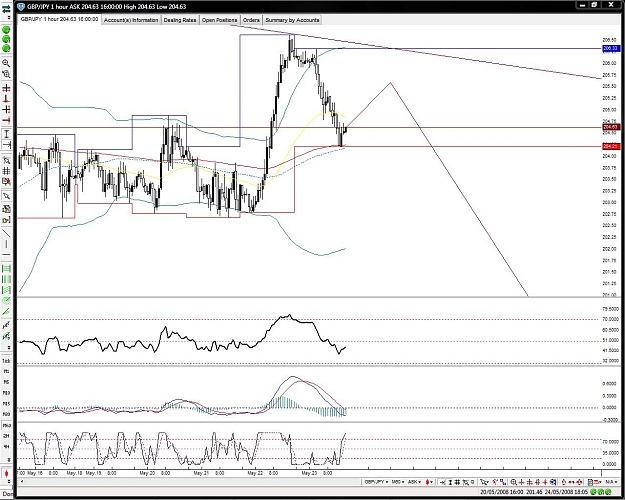Open the Summary by Accounts tab
This screenshot has width=625, height=500.
pyautogui.click(x=292, y=20)
